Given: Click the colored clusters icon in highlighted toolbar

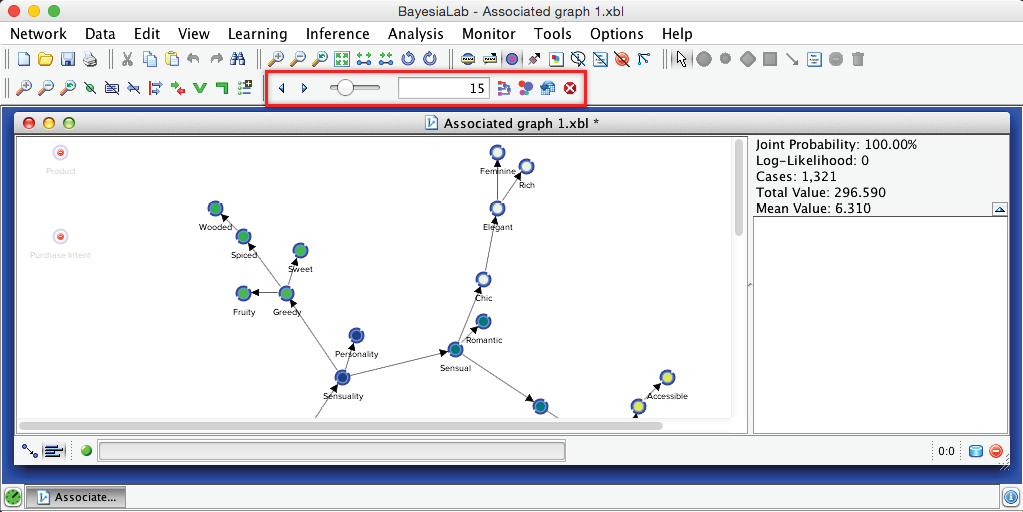Looking at the screenshot, I should click(525, 88).
